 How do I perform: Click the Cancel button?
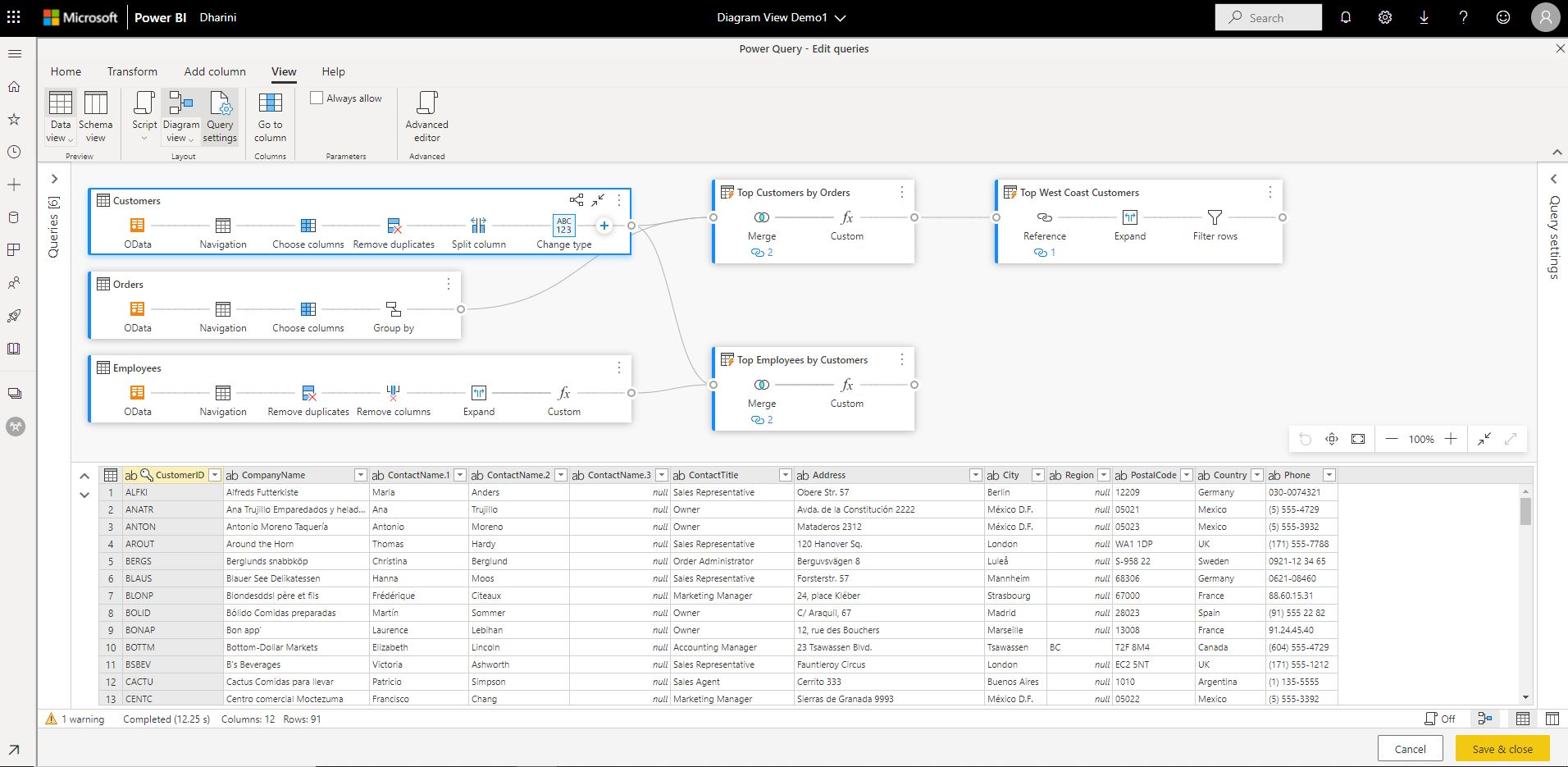tap(1410, 748)
